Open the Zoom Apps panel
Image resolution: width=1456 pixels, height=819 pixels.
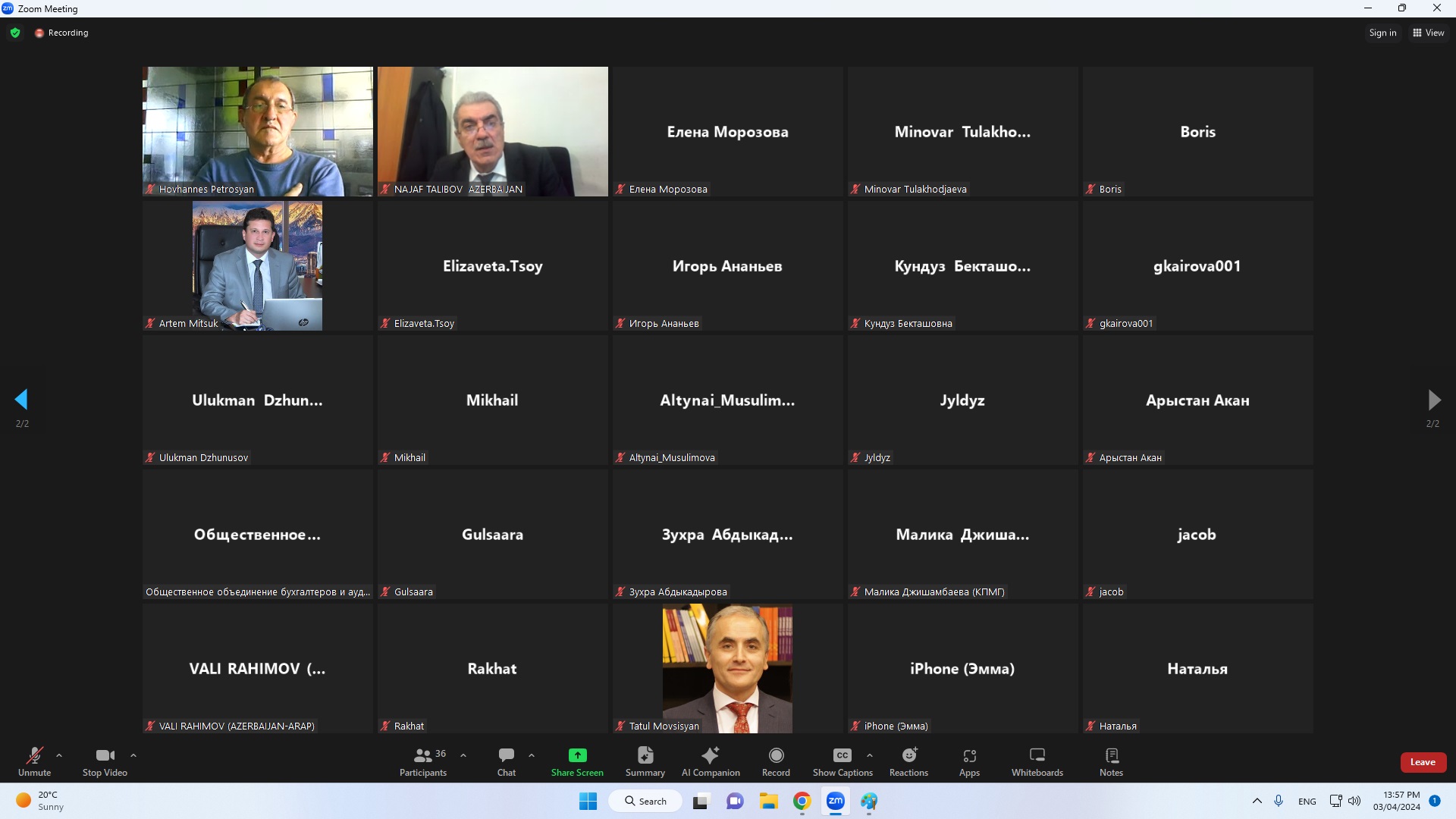point(969,761)
